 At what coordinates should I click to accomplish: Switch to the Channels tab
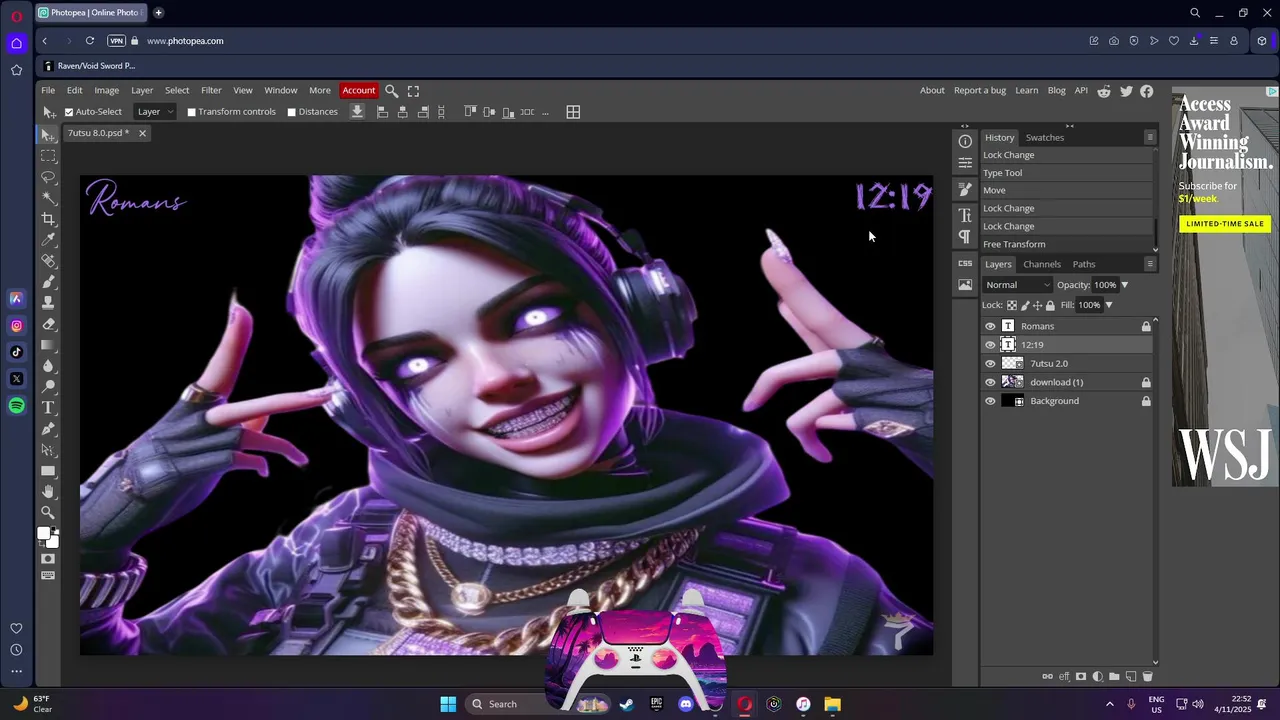(1042, 264)
